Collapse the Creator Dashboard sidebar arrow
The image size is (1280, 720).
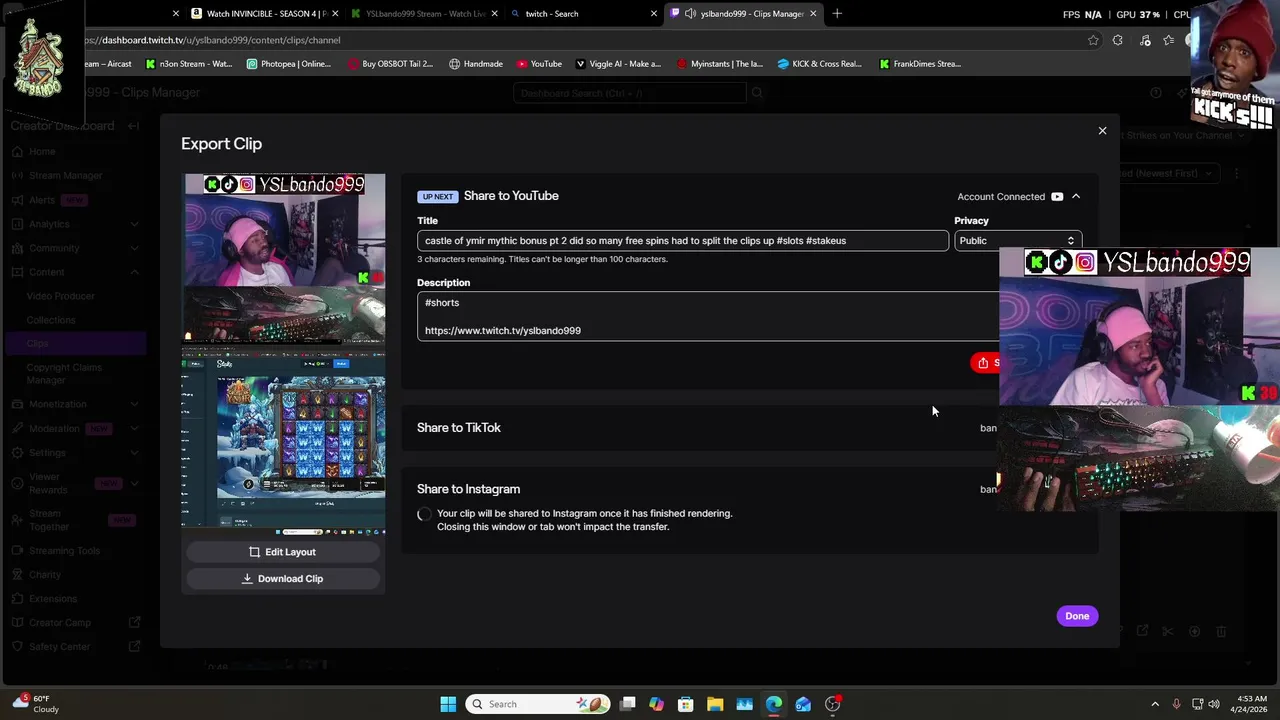pos(134,126)
